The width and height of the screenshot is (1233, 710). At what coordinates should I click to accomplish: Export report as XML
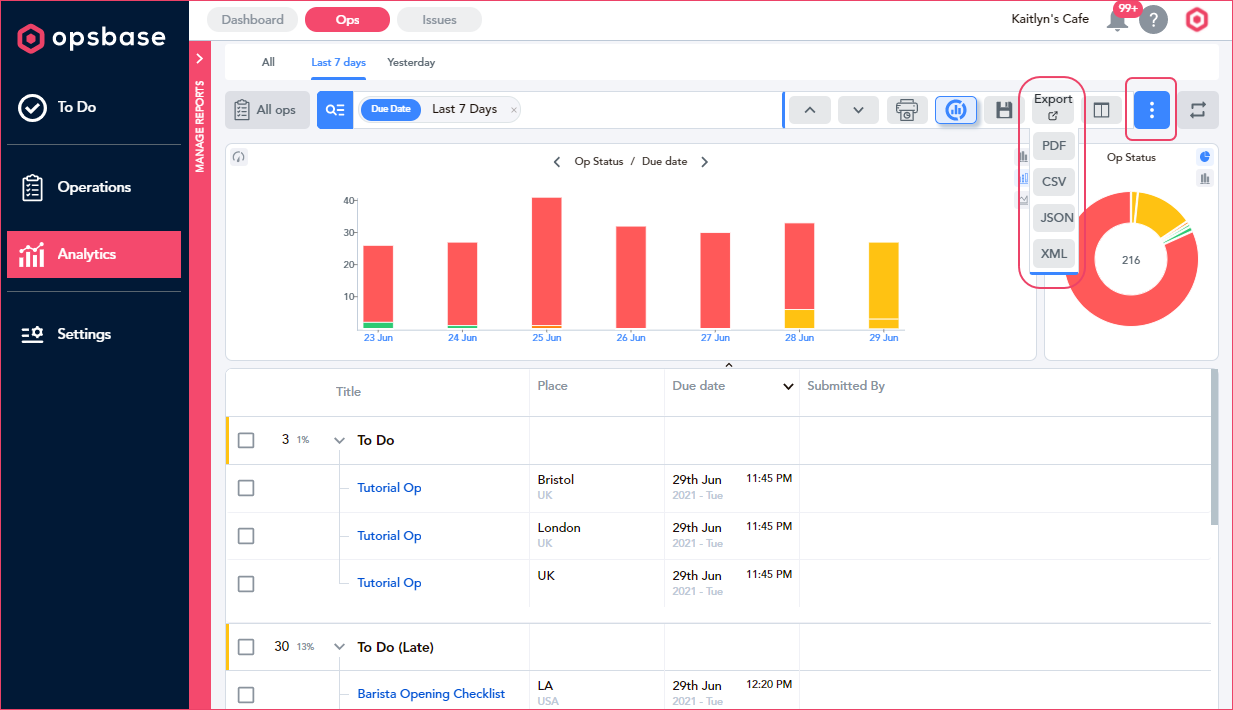point(1054,253)
